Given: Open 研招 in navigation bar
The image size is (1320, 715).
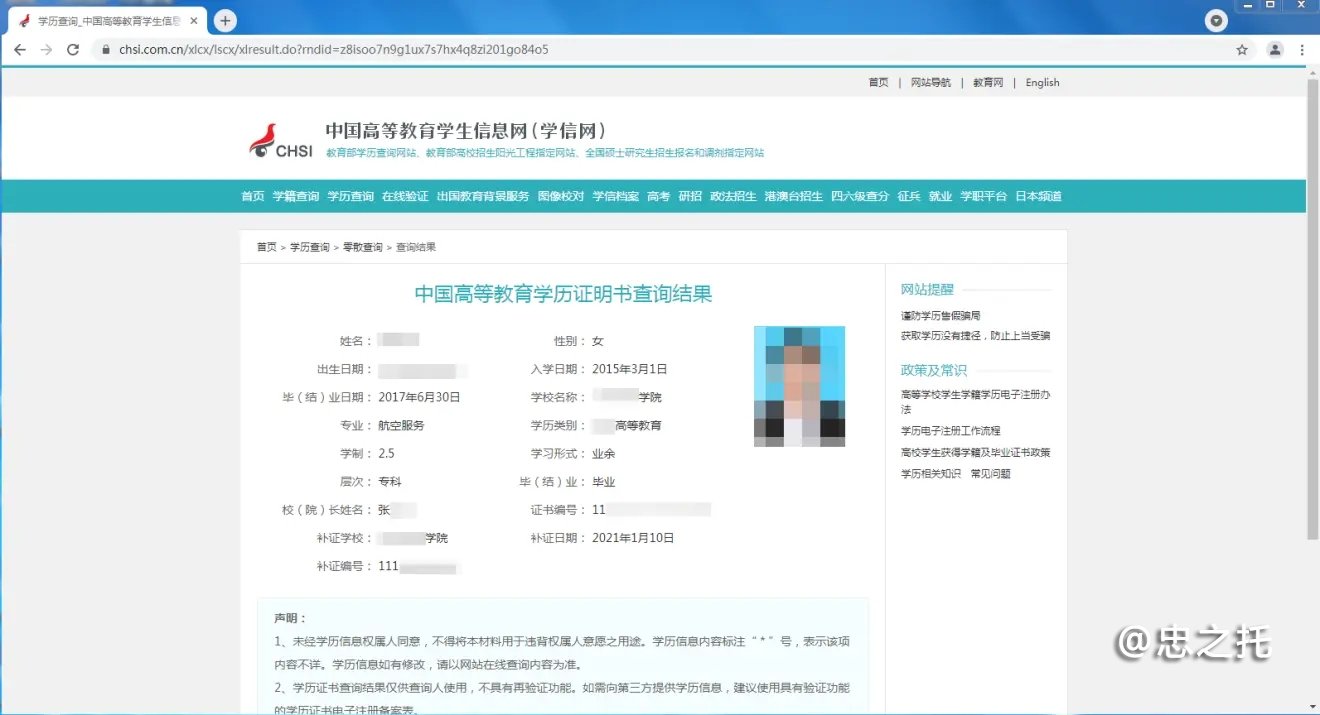Looking at the screenshot, I should 690,196.
